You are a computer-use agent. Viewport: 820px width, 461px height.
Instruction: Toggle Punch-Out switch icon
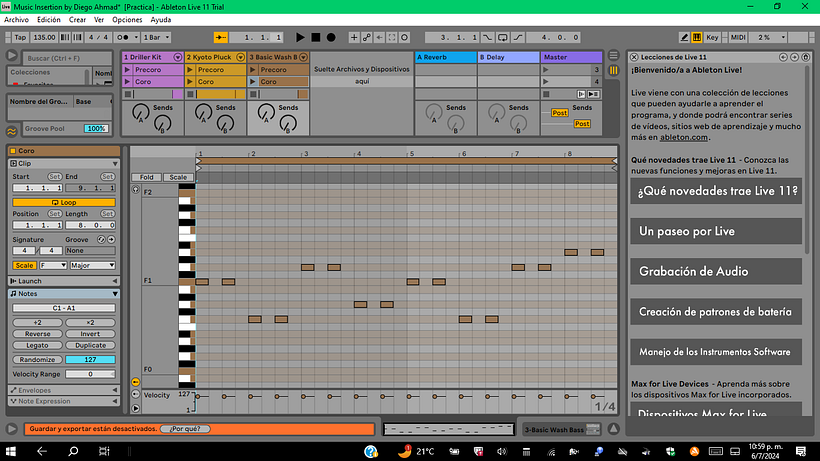518,38
